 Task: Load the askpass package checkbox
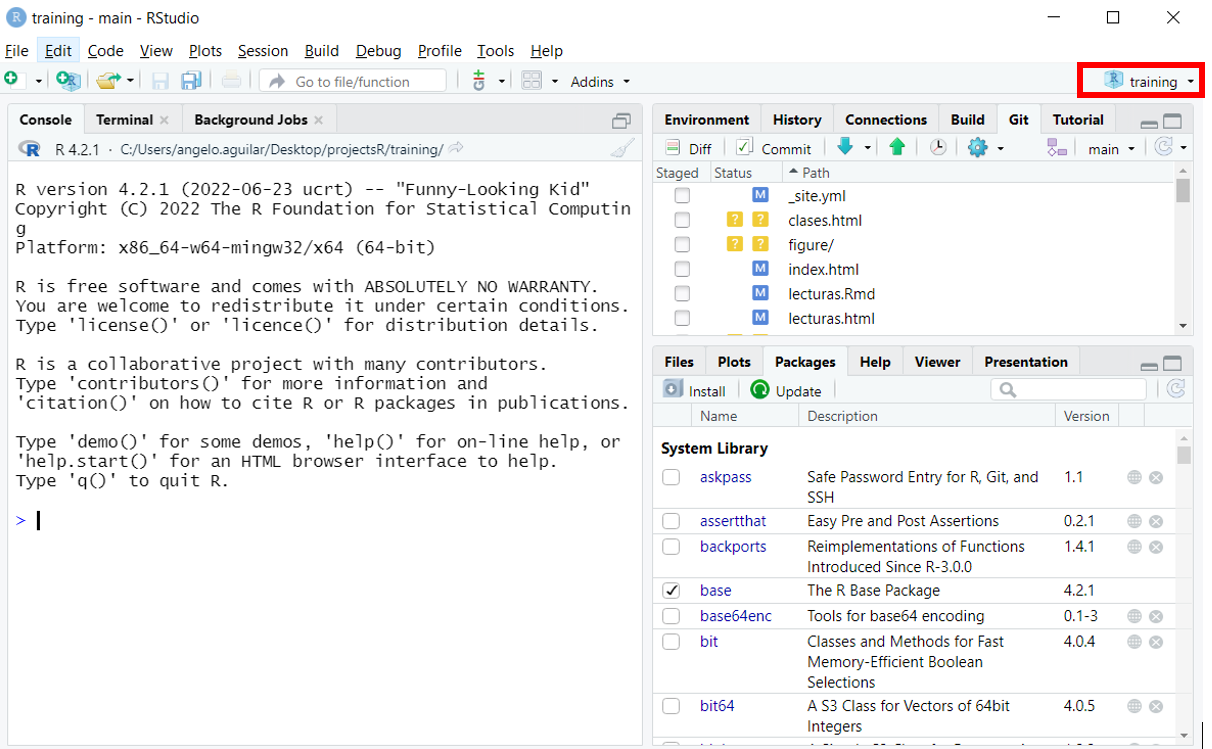click(671, 478)
